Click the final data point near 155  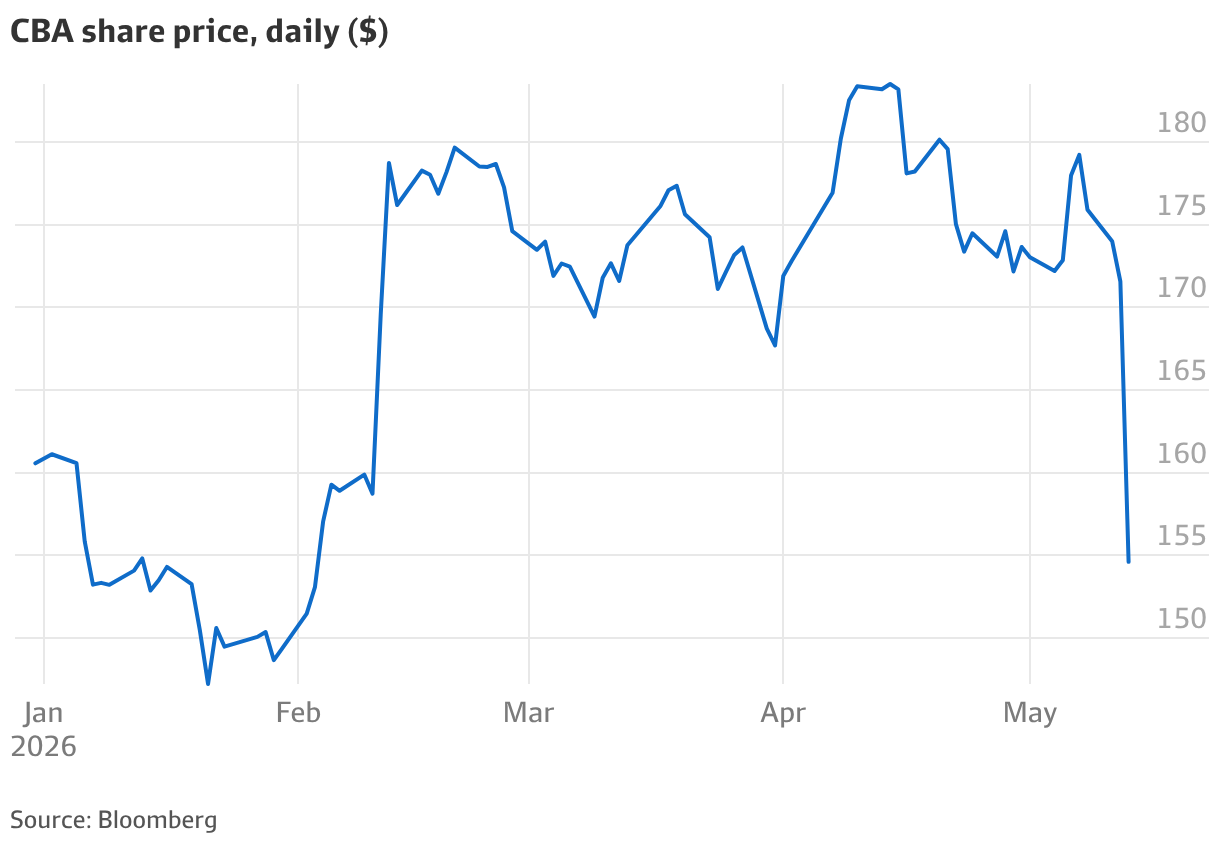click(x=1128, y=561)
